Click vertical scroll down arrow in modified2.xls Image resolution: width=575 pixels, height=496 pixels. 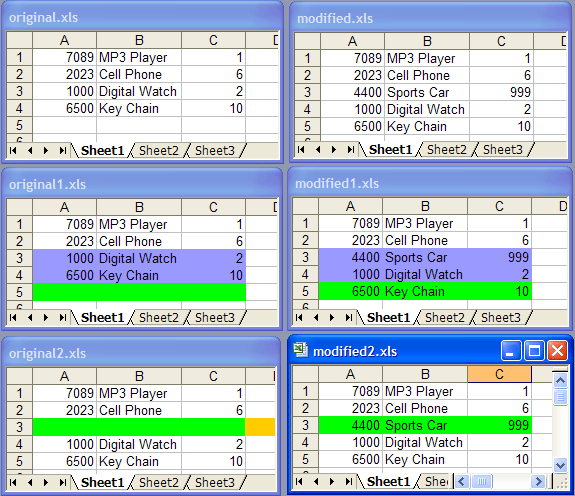click(x=560, y=465)
